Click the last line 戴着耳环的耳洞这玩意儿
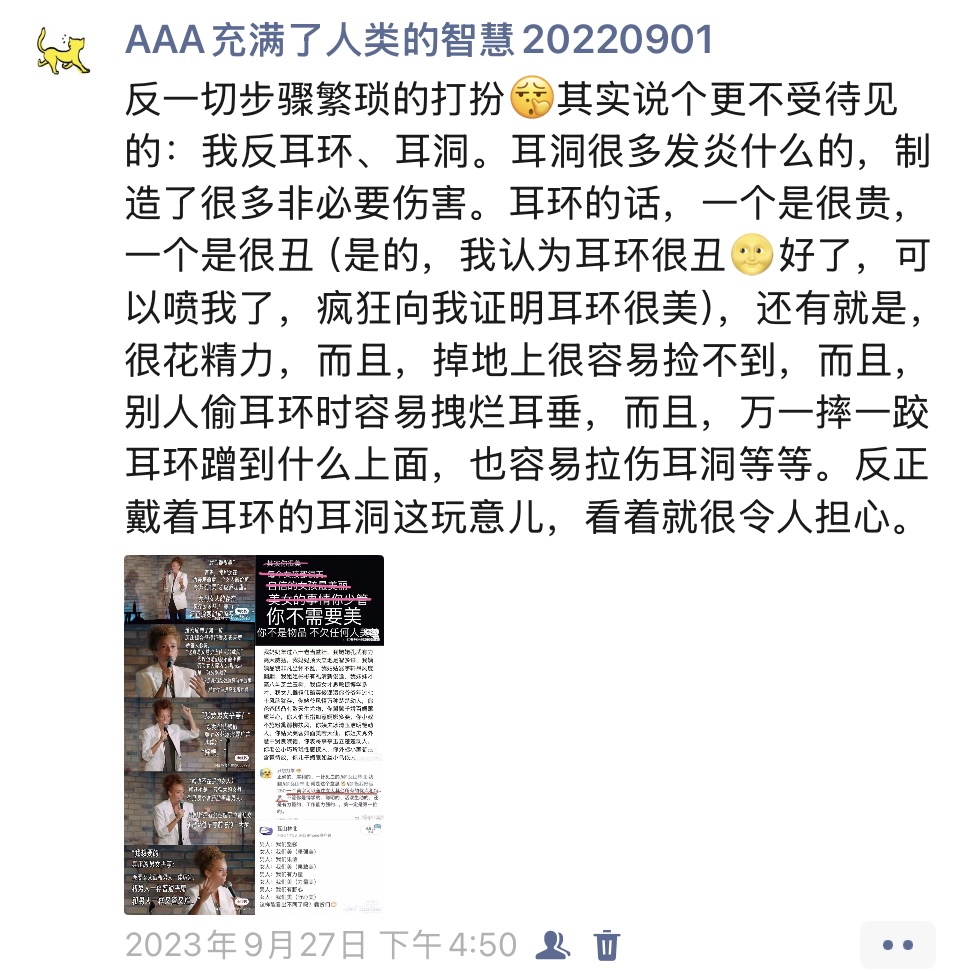Screen dimensions: 960x971 click(334, 516)
